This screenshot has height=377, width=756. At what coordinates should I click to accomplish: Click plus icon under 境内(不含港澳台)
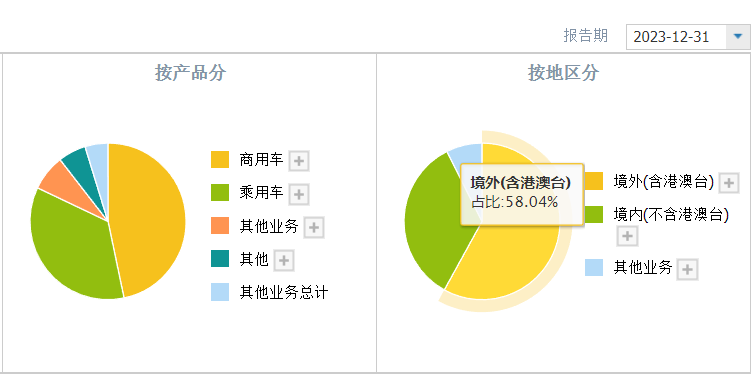627,236
